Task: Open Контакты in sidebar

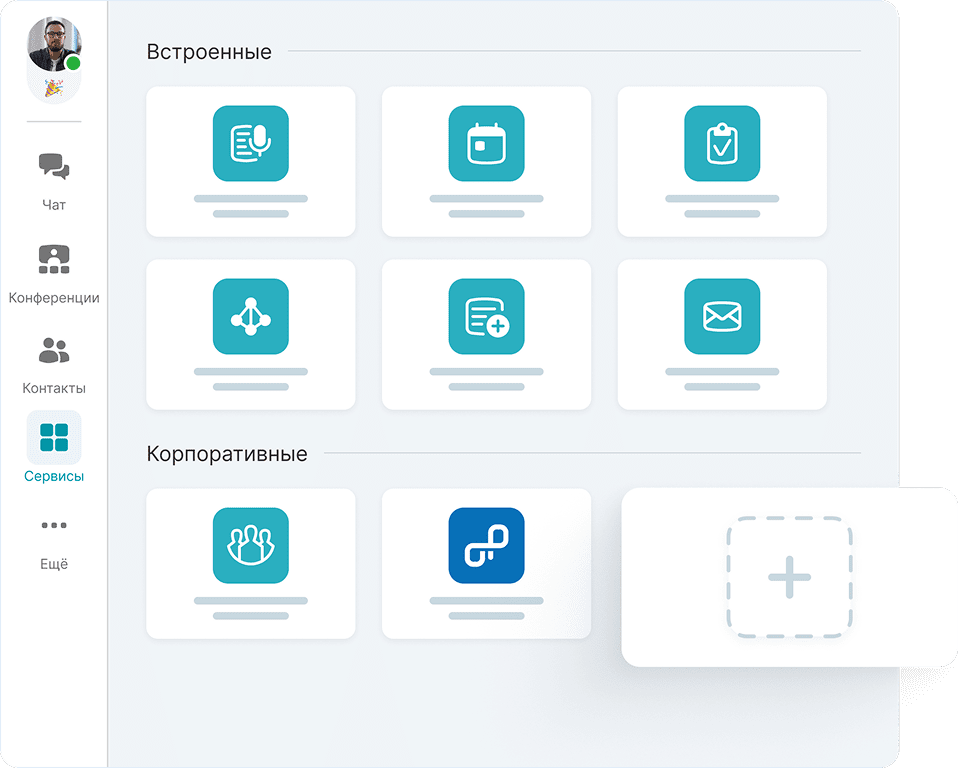Action: pos(54,365)
